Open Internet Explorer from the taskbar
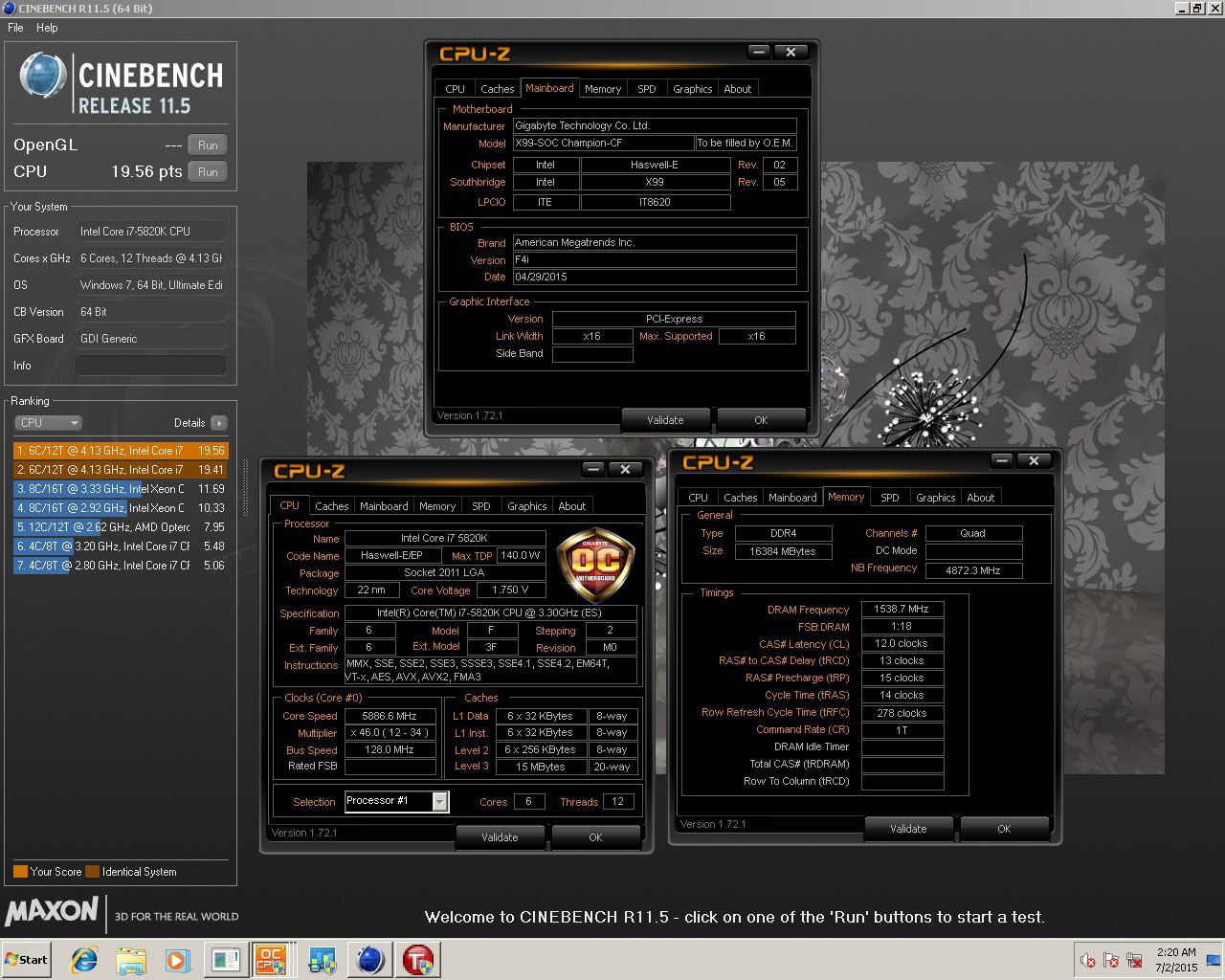The image size is (1225, 980). pos(84,959)
